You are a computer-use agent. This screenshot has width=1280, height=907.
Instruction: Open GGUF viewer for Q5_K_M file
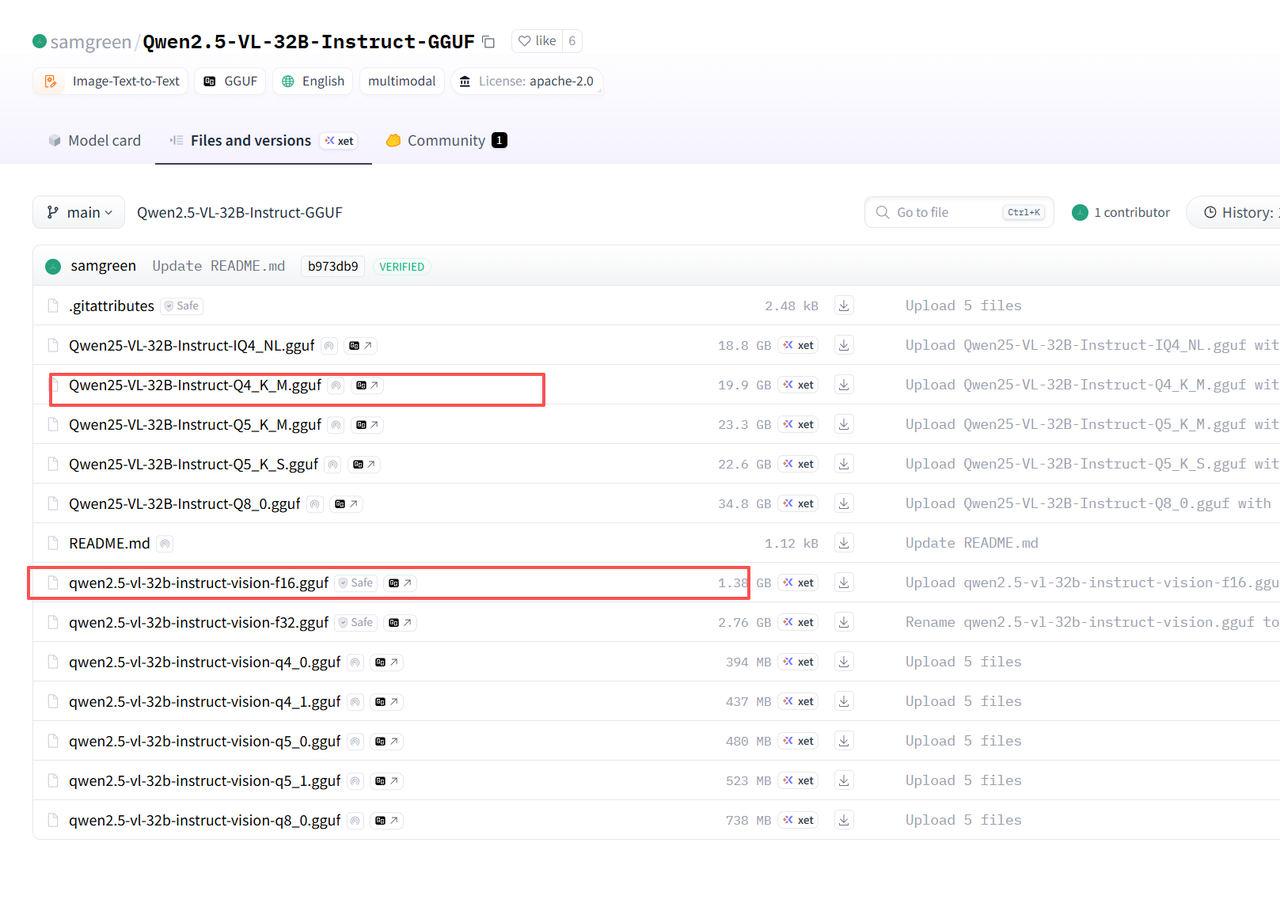366,425
